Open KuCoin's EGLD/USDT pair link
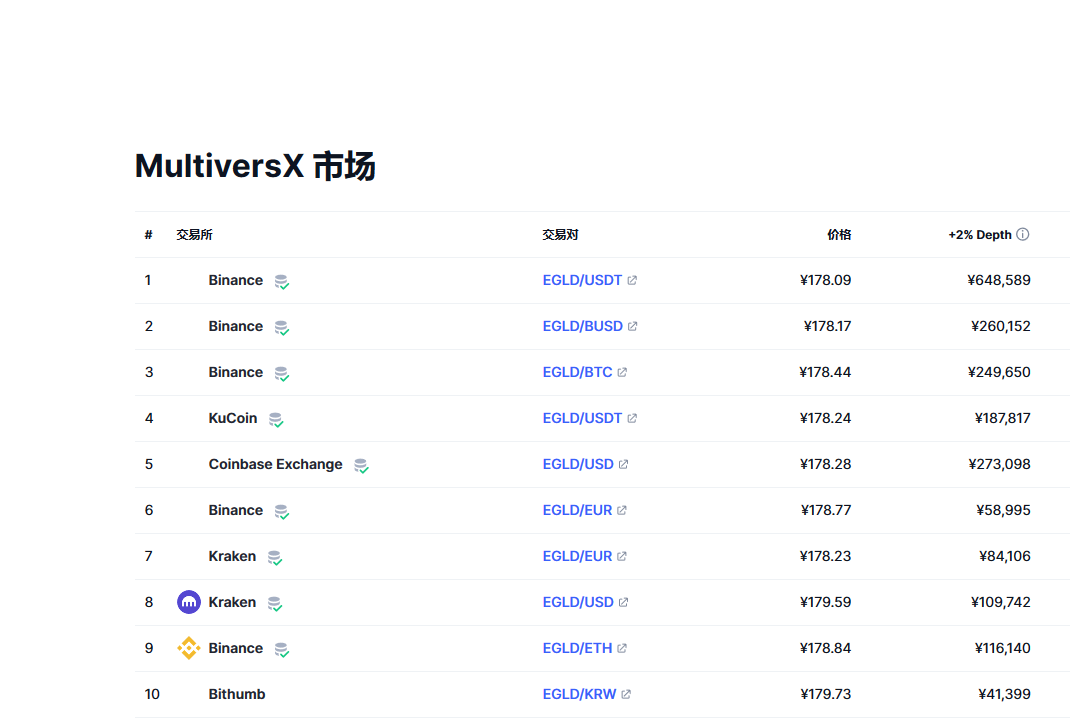Screen dimensions: 1070x720 [x=582, y=418]
